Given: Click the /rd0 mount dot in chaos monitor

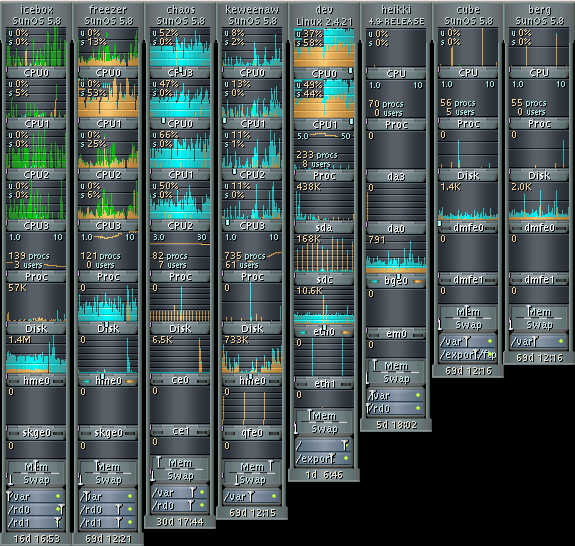Looking at the screenshot, I should 202,505.
